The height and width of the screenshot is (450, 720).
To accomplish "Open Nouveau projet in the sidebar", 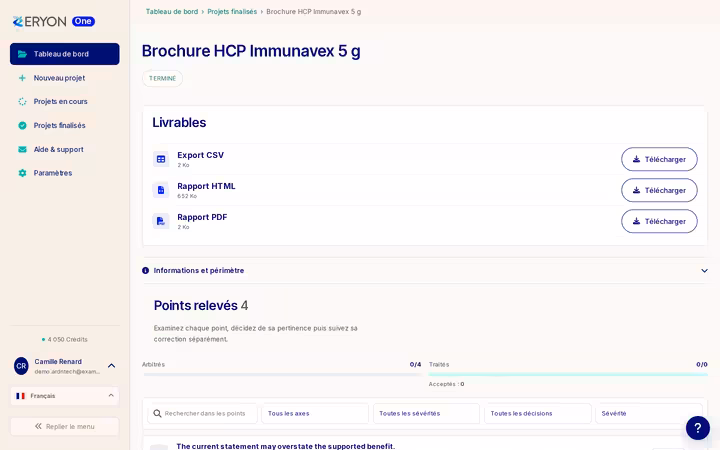I will point(65,78).
